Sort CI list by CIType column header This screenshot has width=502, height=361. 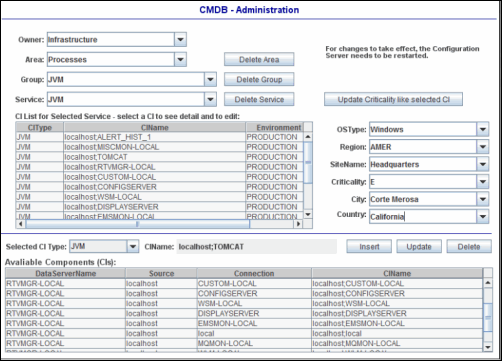(40, 127)
